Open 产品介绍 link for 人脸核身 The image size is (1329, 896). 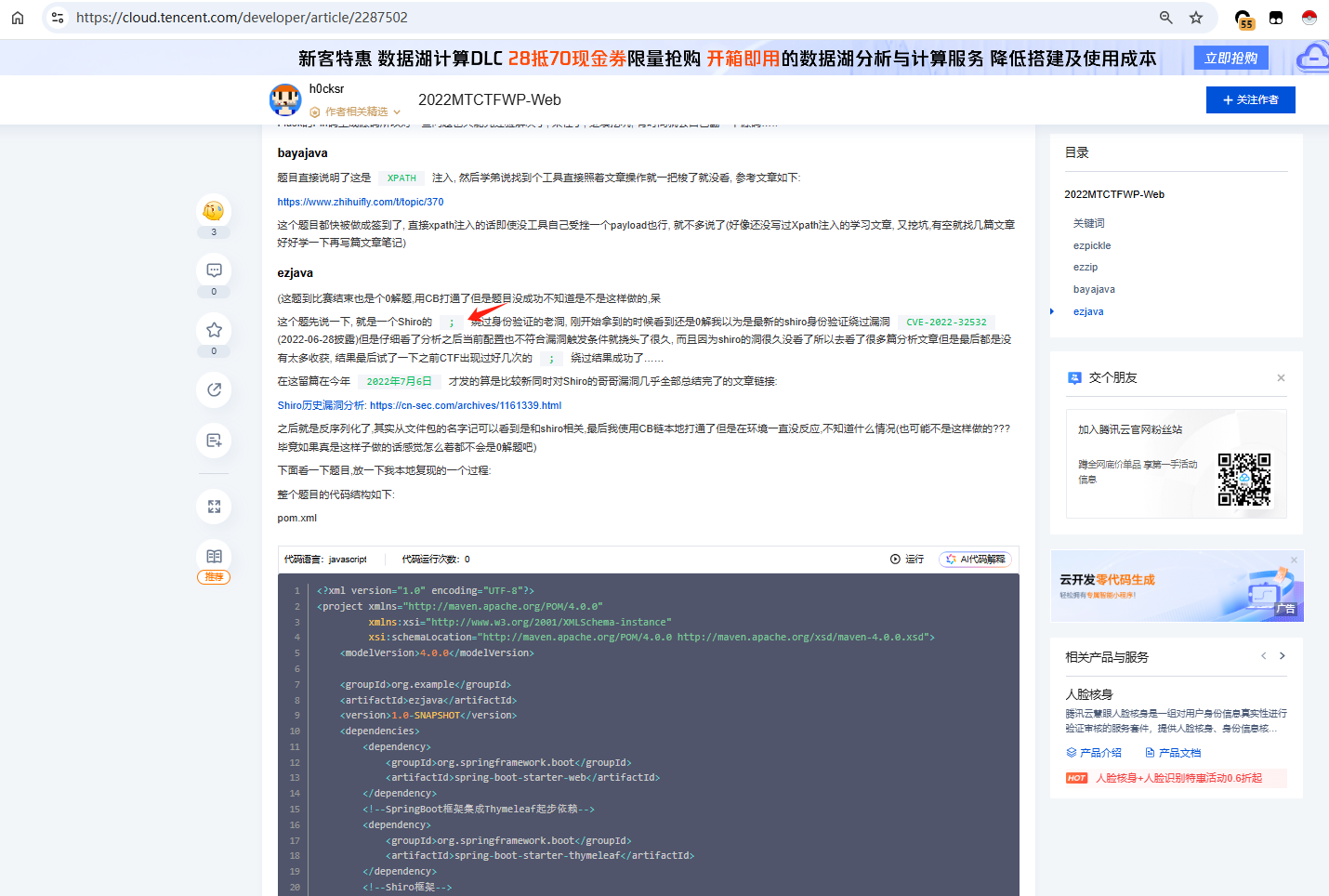[x=1094, y=753]
